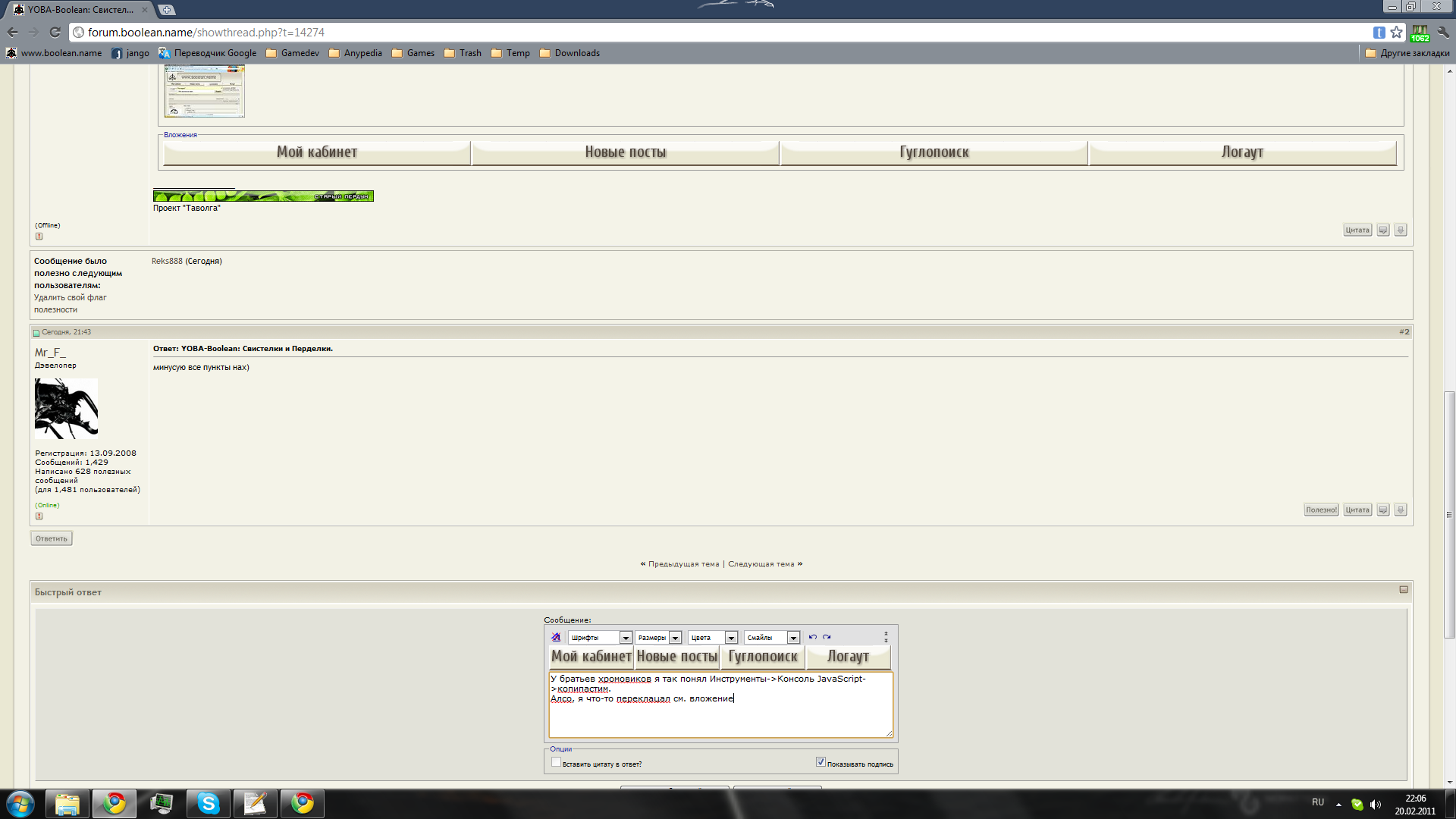
Task: Click the browser reload page icon
Action: (55, 32)
